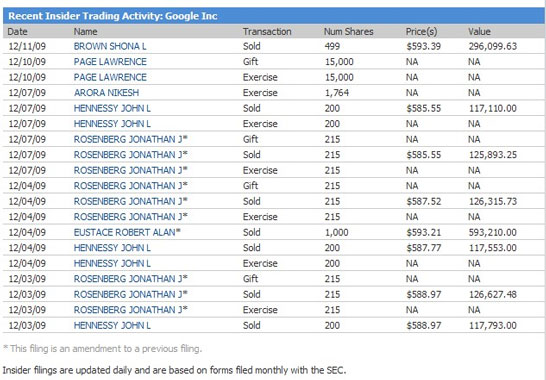Click the Name column header
Viewport: 546px width, 380px height.
tap(85, 32)
